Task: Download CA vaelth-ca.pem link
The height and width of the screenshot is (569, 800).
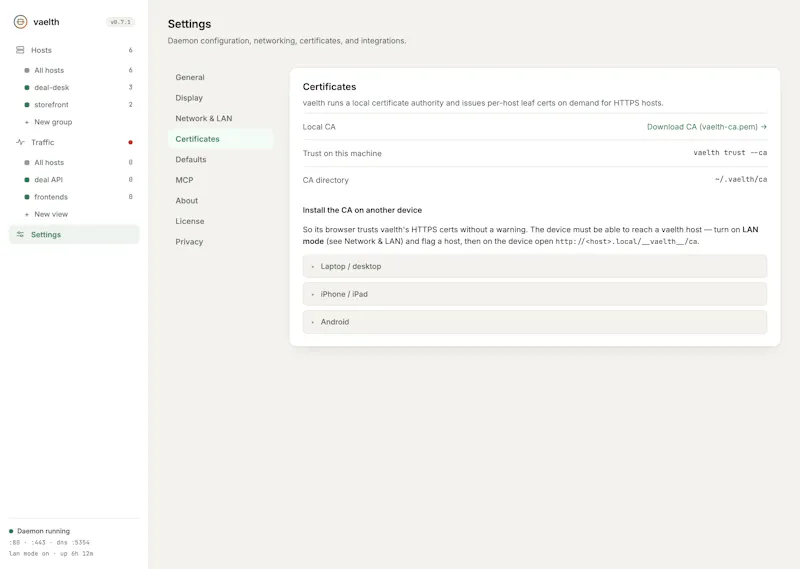Action: (x=707, y=127)
